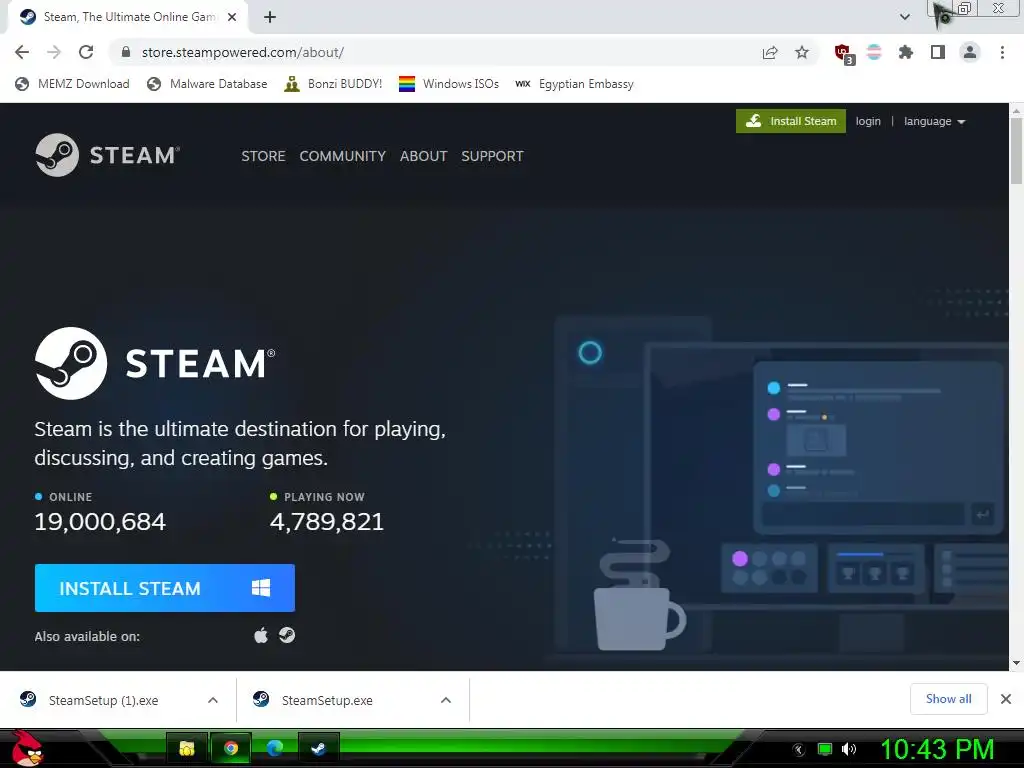Expand options for SteamSetup (1).exe
Viewport: 1024px width, 768px height.
pyautogui.click(x=213, y=700)
